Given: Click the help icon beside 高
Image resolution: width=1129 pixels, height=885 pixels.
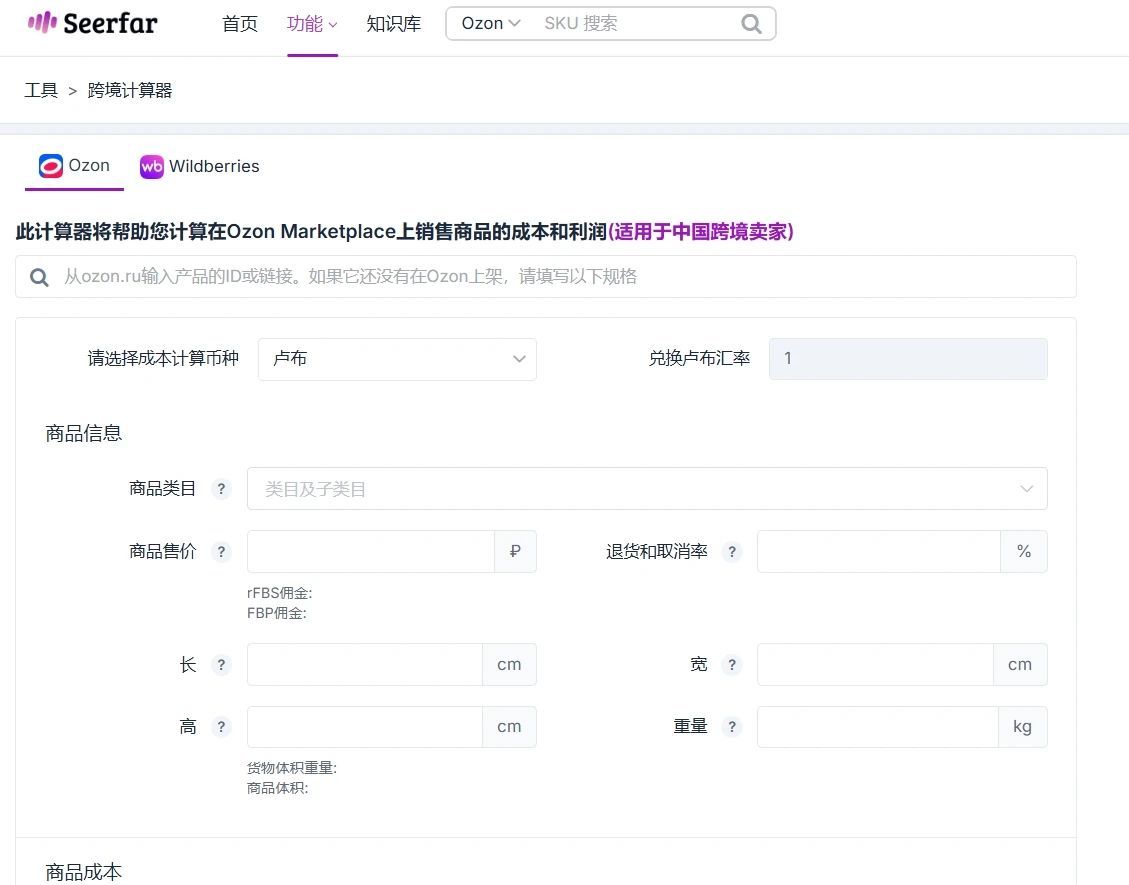Looking at the screenshot, I should coord(221,727).
